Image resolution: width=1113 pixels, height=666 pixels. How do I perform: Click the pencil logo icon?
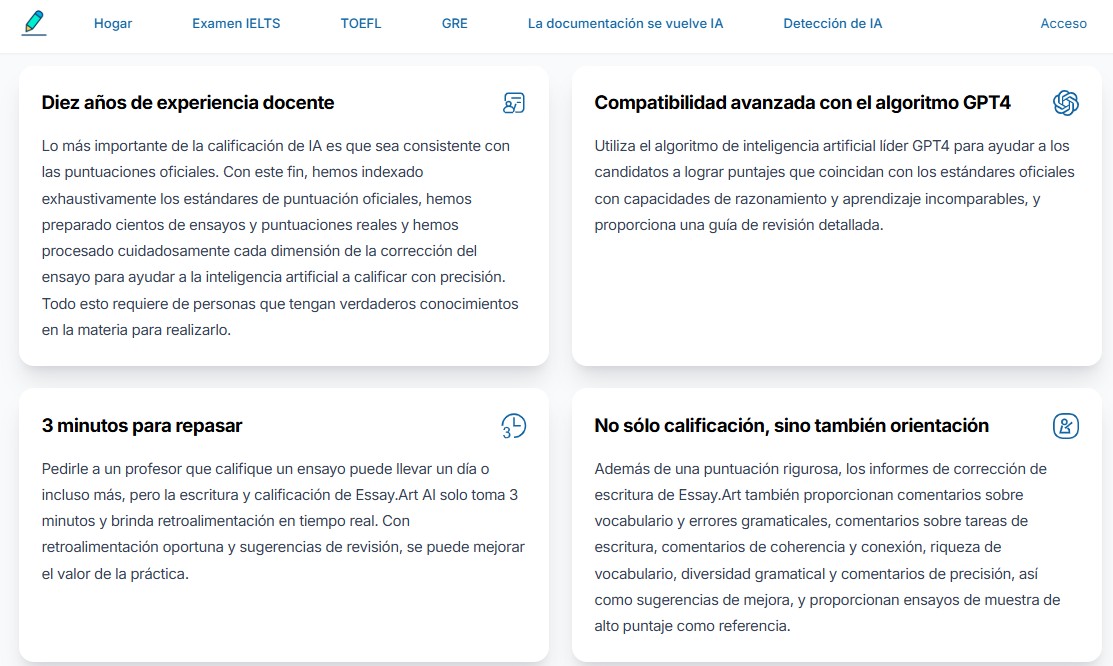(x=34, y=23)
